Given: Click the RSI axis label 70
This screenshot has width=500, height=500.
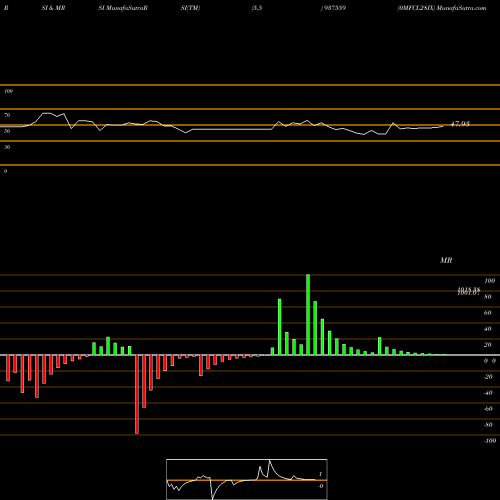Looking at the screenshot, I should click(x=7, y=115).
